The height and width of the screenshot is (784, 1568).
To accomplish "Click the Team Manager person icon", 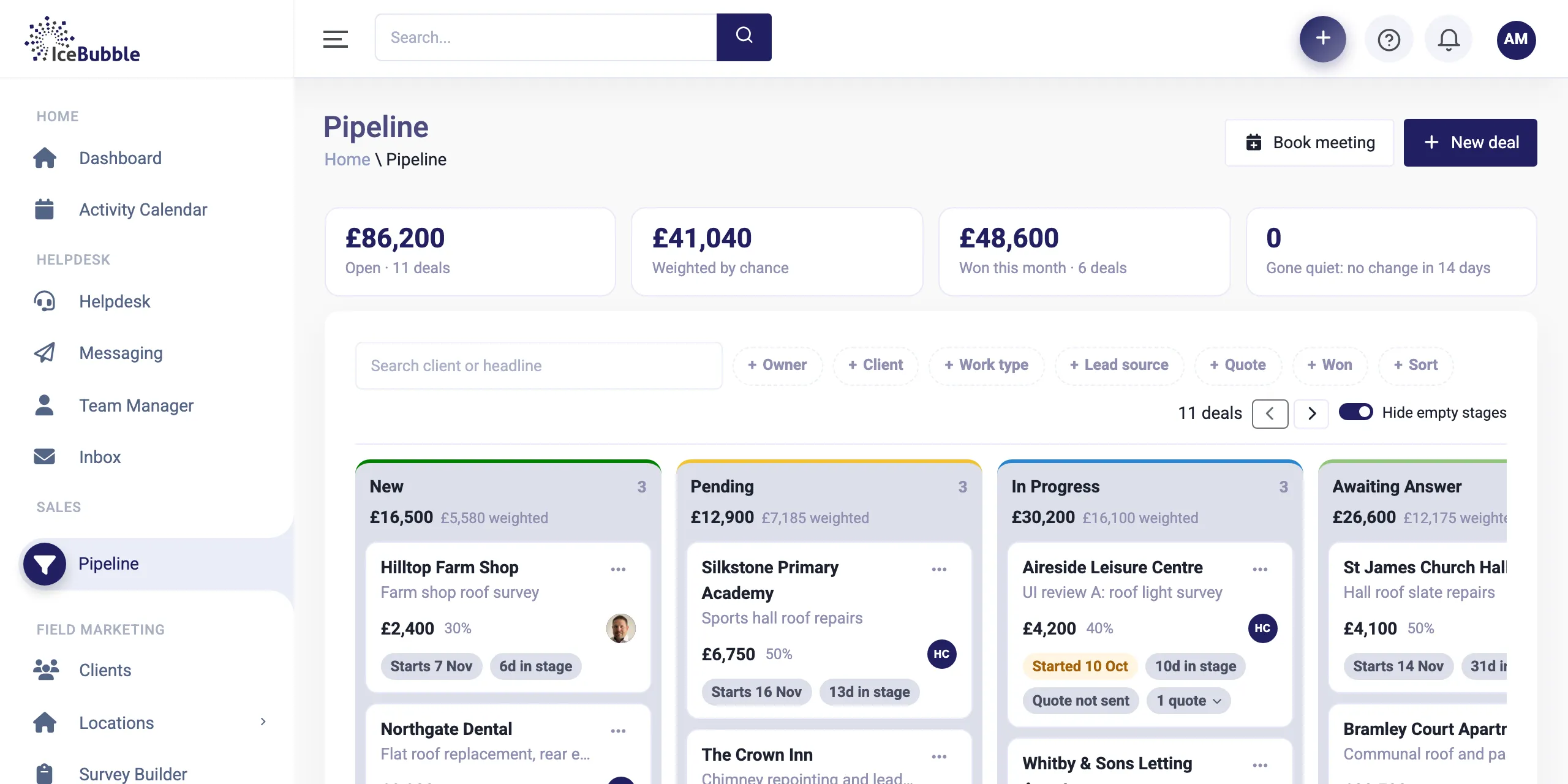I will tap(44, 405).
